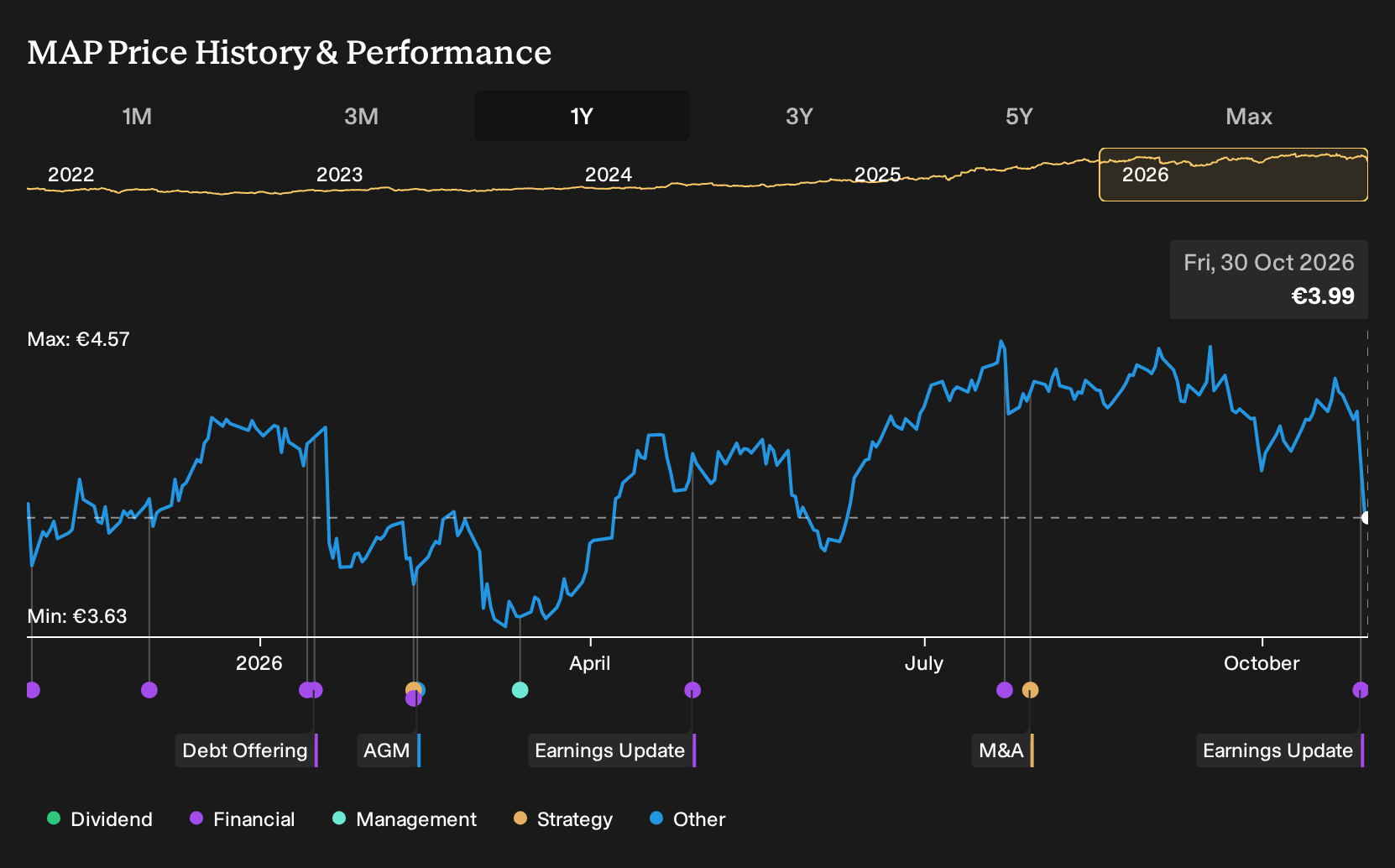Click the 2022 label in overview timeline
This screenshot has width=1395, height=868.
coord(71,175)
